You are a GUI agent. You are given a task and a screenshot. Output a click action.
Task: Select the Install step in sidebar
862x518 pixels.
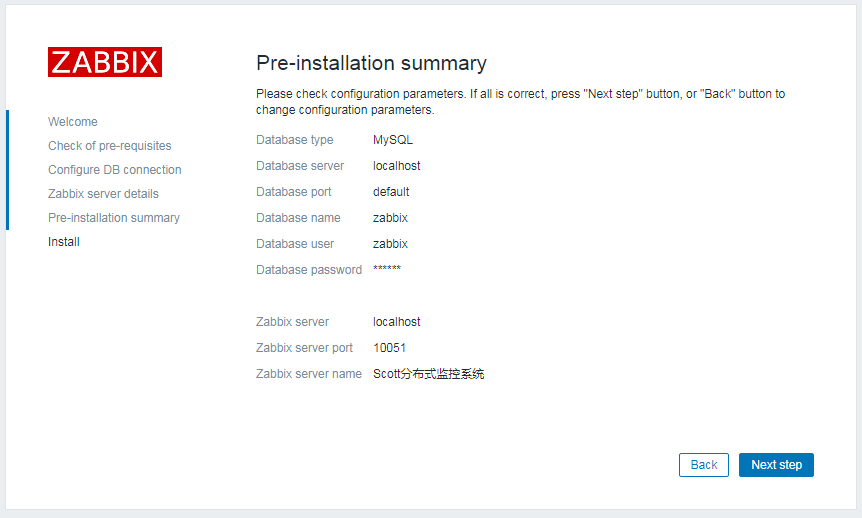64,242
